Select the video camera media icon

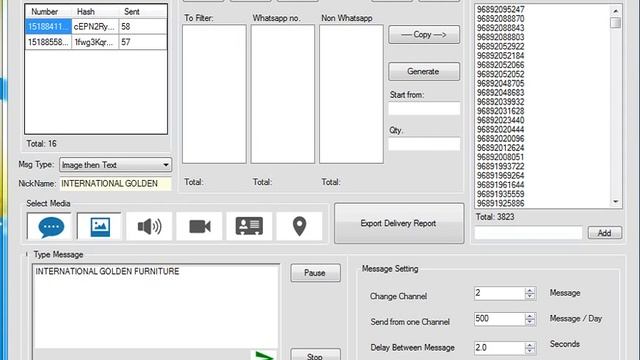click(x=200, y=226)
